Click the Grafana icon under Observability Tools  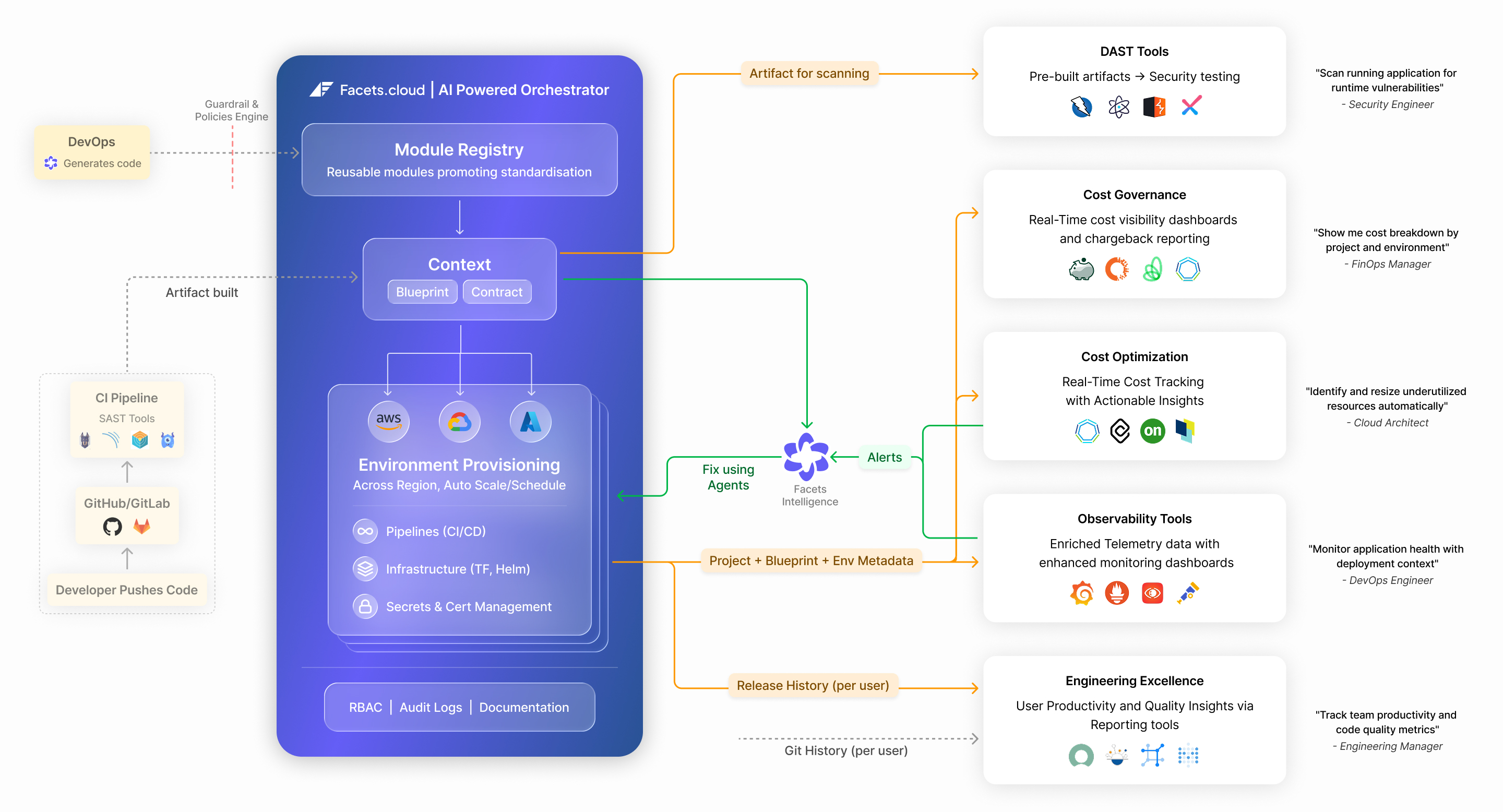(x=1081, y=593)
